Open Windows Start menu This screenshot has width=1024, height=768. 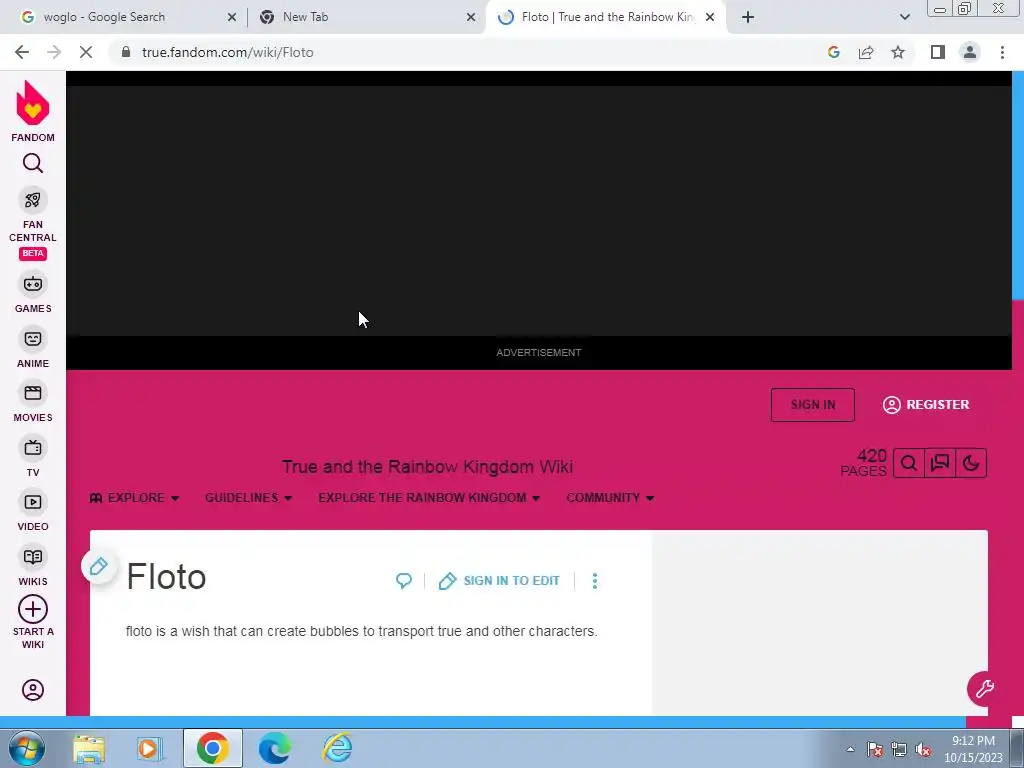tap(27, 748)
